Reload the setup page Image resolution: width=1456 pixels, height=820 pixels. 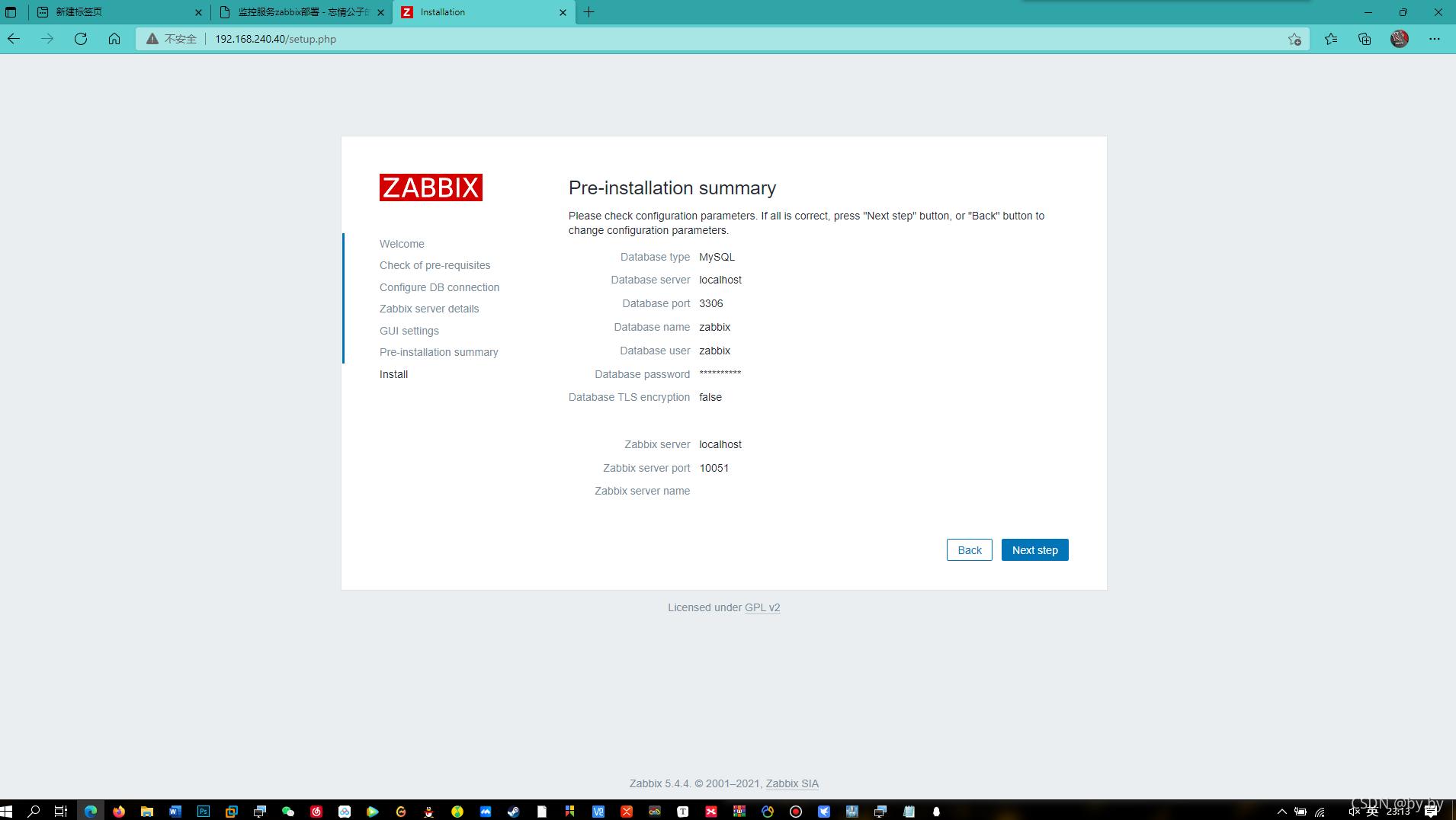(x=81, y=39)
